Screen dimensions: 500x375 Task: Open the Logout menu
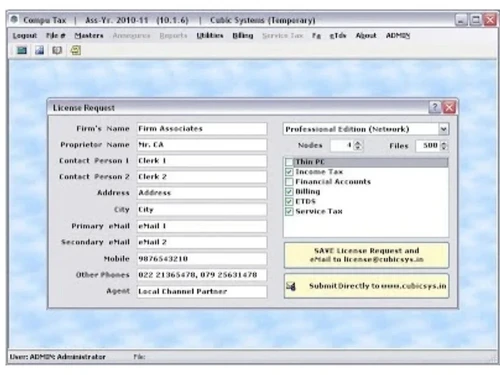pos(25,35)
